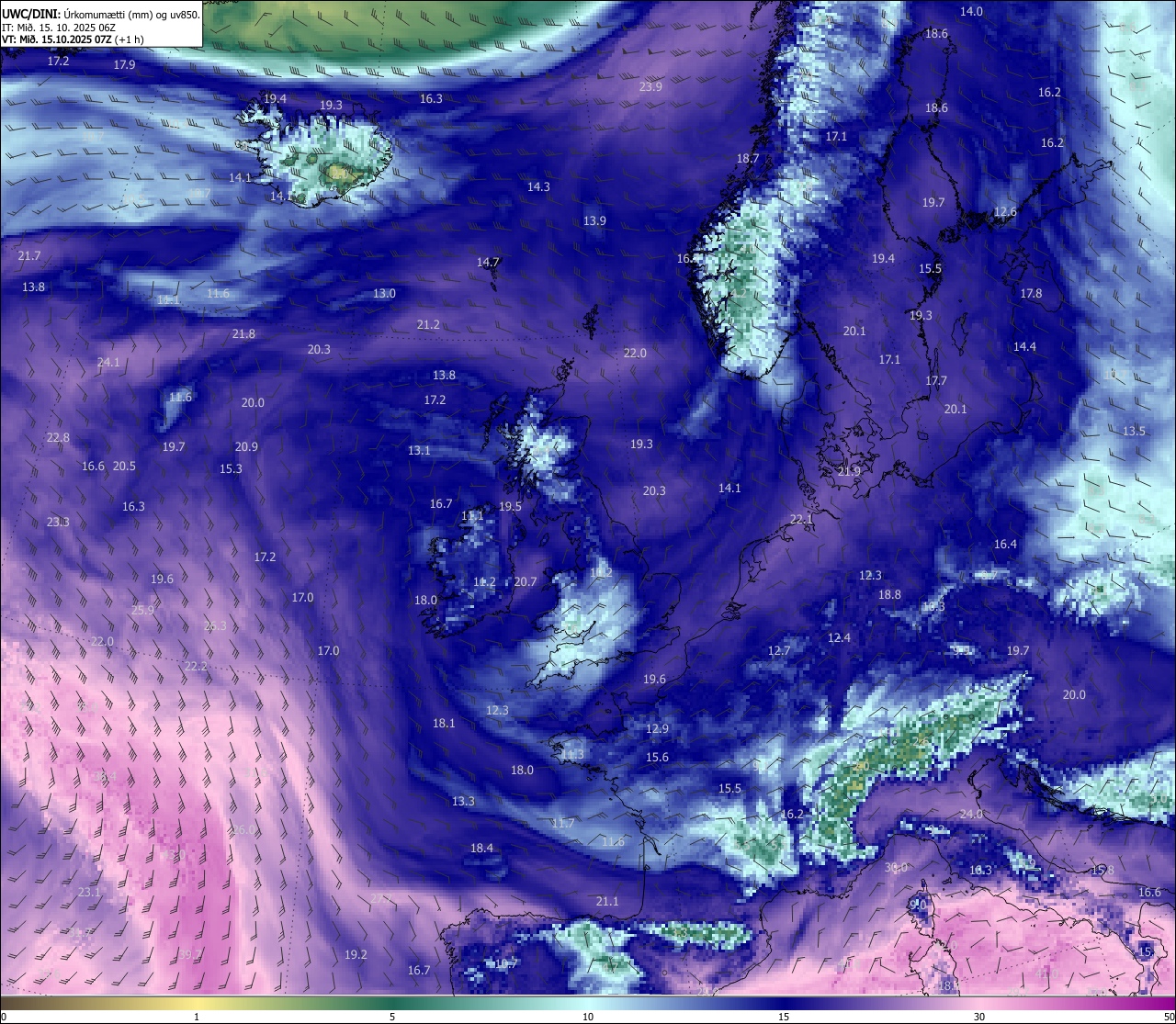Click the 24.0 value over northern Italy
Screen dimensions: 1176x1024
(971, 814)
